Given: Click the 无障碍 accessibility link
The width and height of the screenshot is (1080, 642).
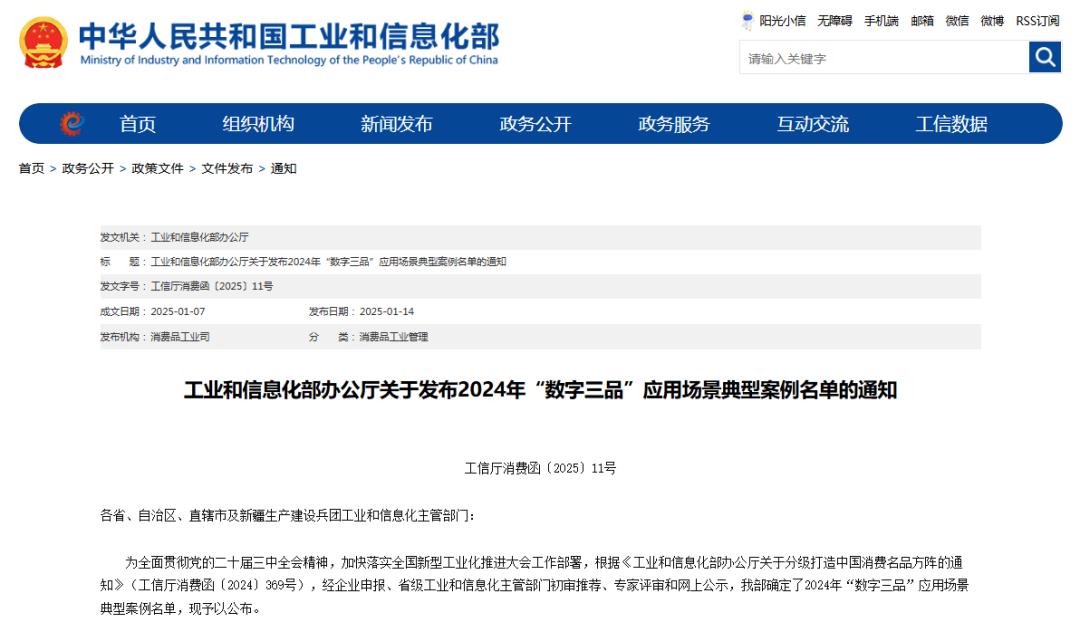Looking at the screenshot, I should click(835, 21).
